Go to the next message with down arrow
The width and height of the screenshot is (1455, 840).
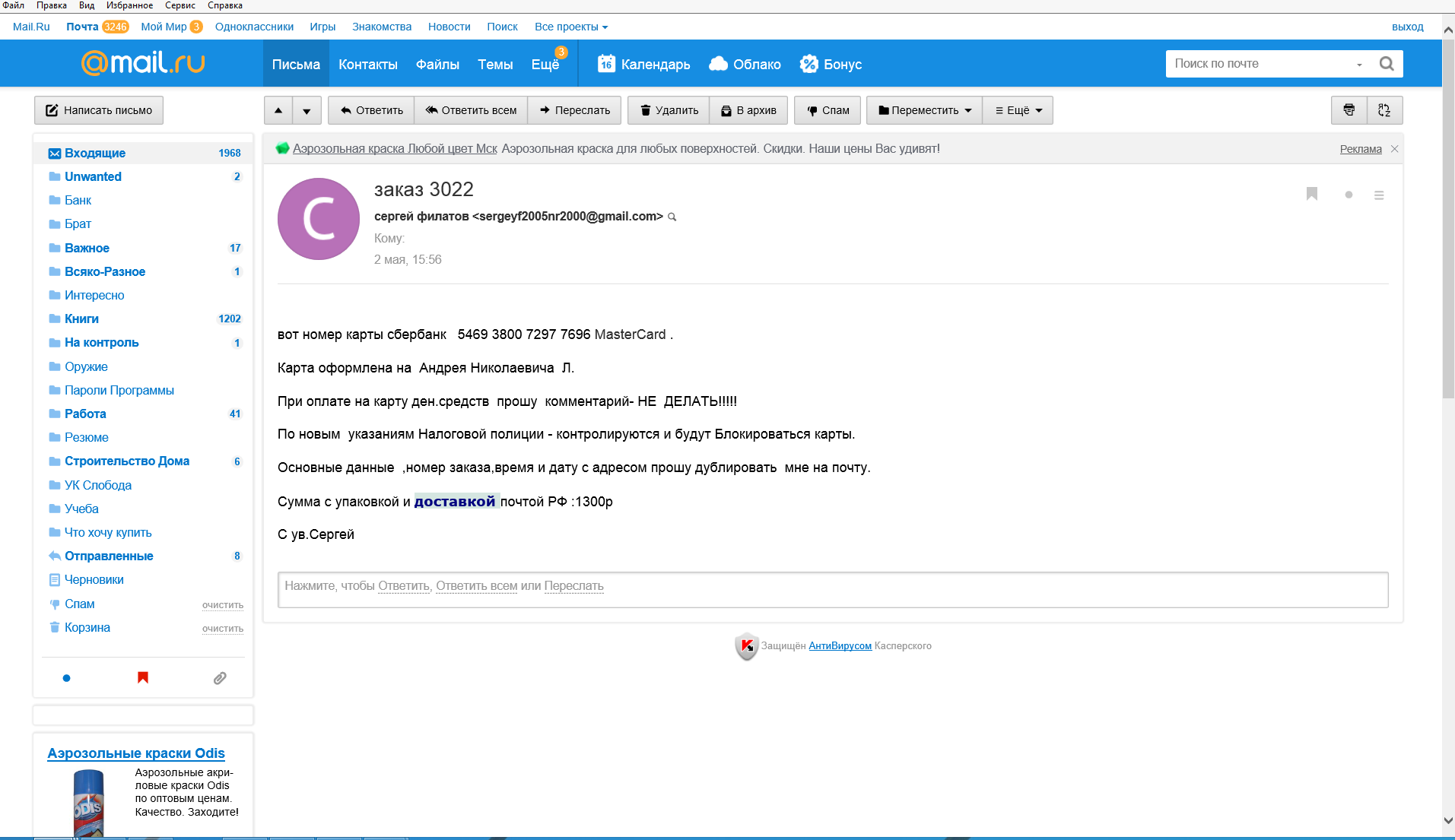click(307, 110)
